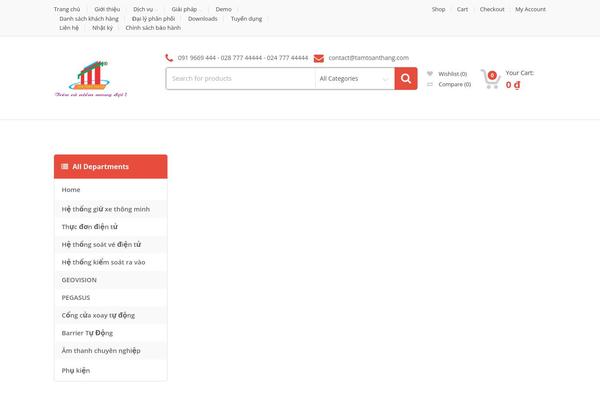Select Hệ thống giữ xe thông minh
This screenshot has height=400, width=600.
(111, 209)
